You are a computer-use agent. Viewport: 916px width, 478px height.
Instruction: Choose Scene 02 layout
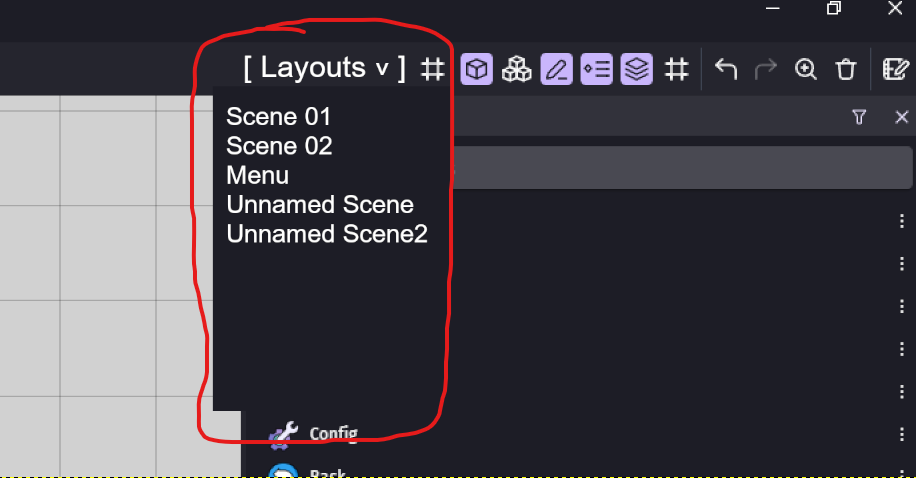click(279, 146)
